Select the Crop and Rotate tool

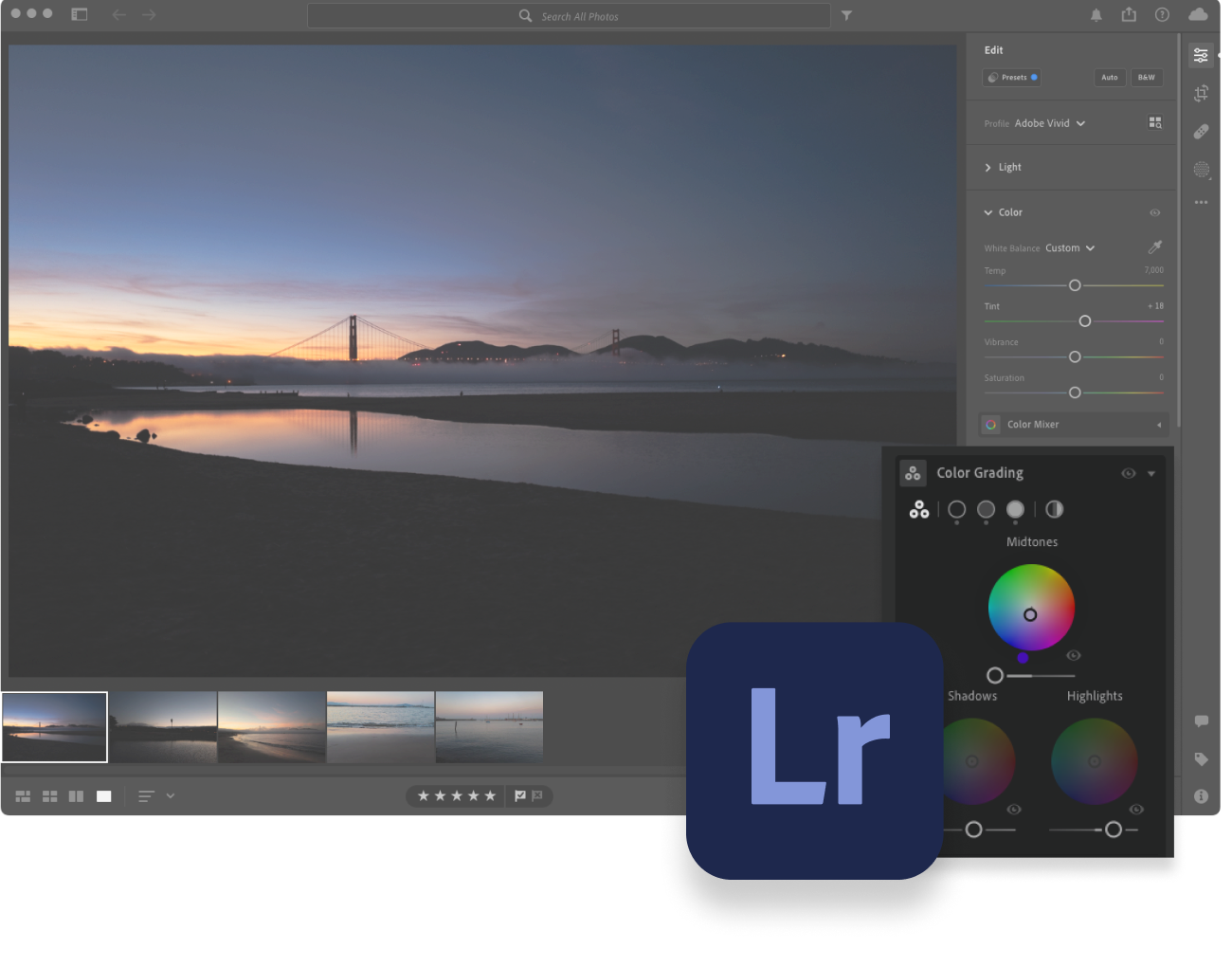(x=1201, y=93)
